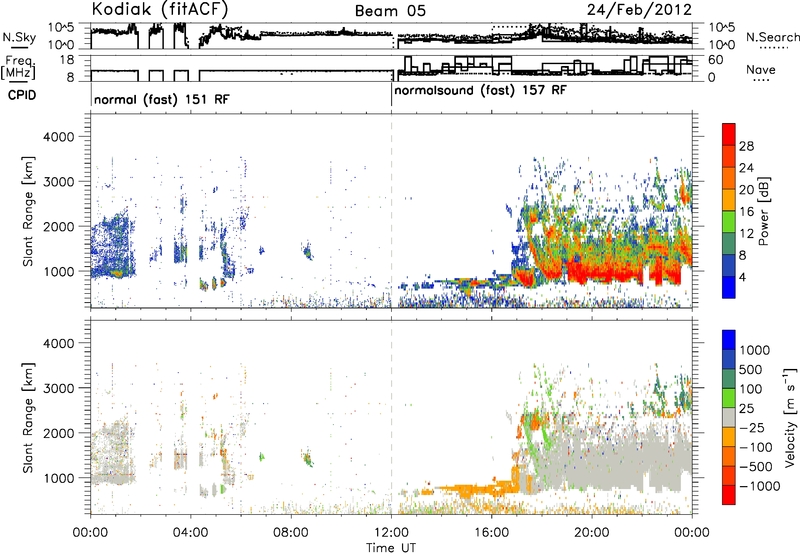The image size is (800, 554).
Task: Click the "-1000" label on Velocity colorbar
Action: [760, 486]
